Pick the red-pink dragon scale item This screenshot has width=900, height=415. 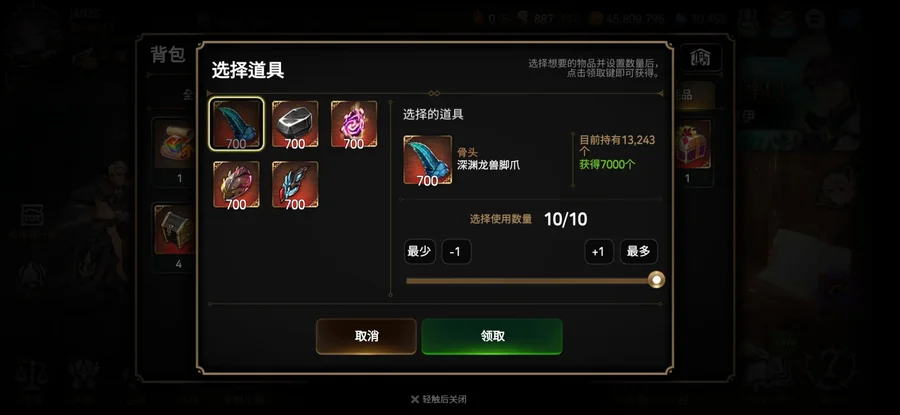tap(236, 184)
